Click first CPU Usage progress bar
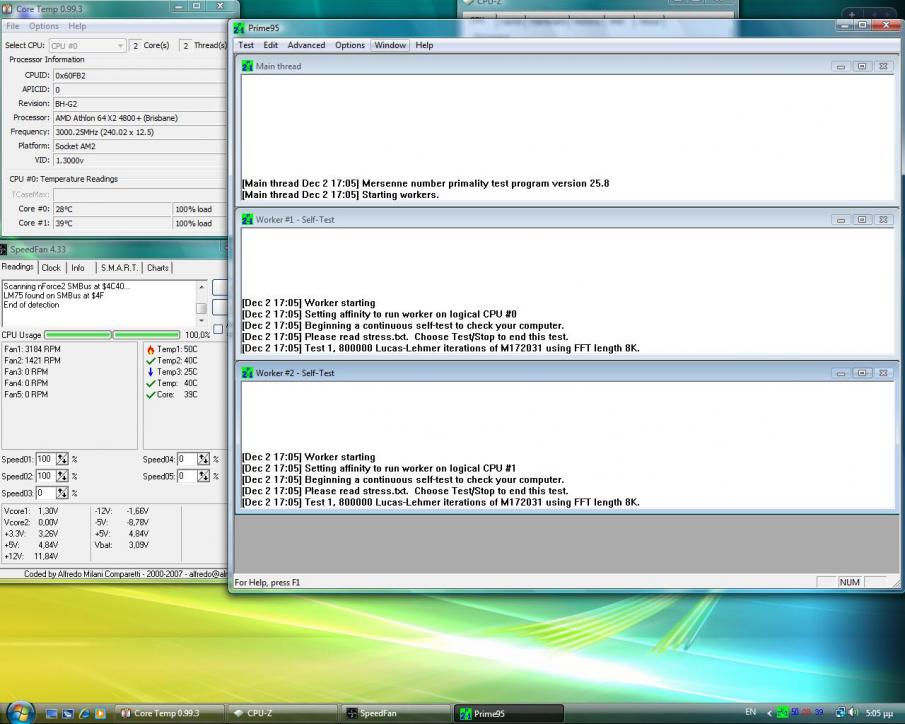This screenshot has width=905, height=724. 78,335
